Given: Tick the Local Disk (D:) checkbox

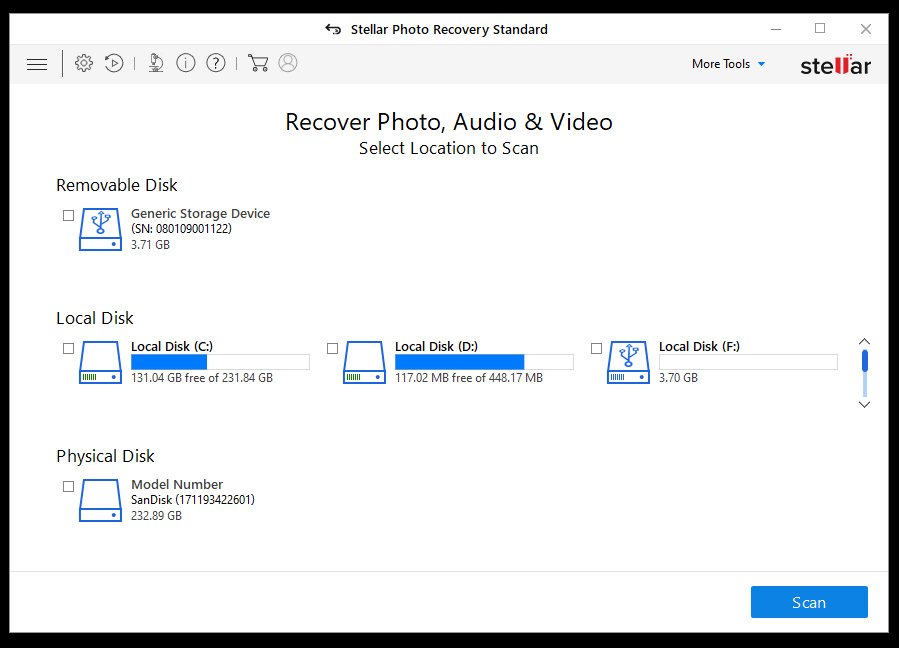Looking at the screenshot, I should (332, 348).
